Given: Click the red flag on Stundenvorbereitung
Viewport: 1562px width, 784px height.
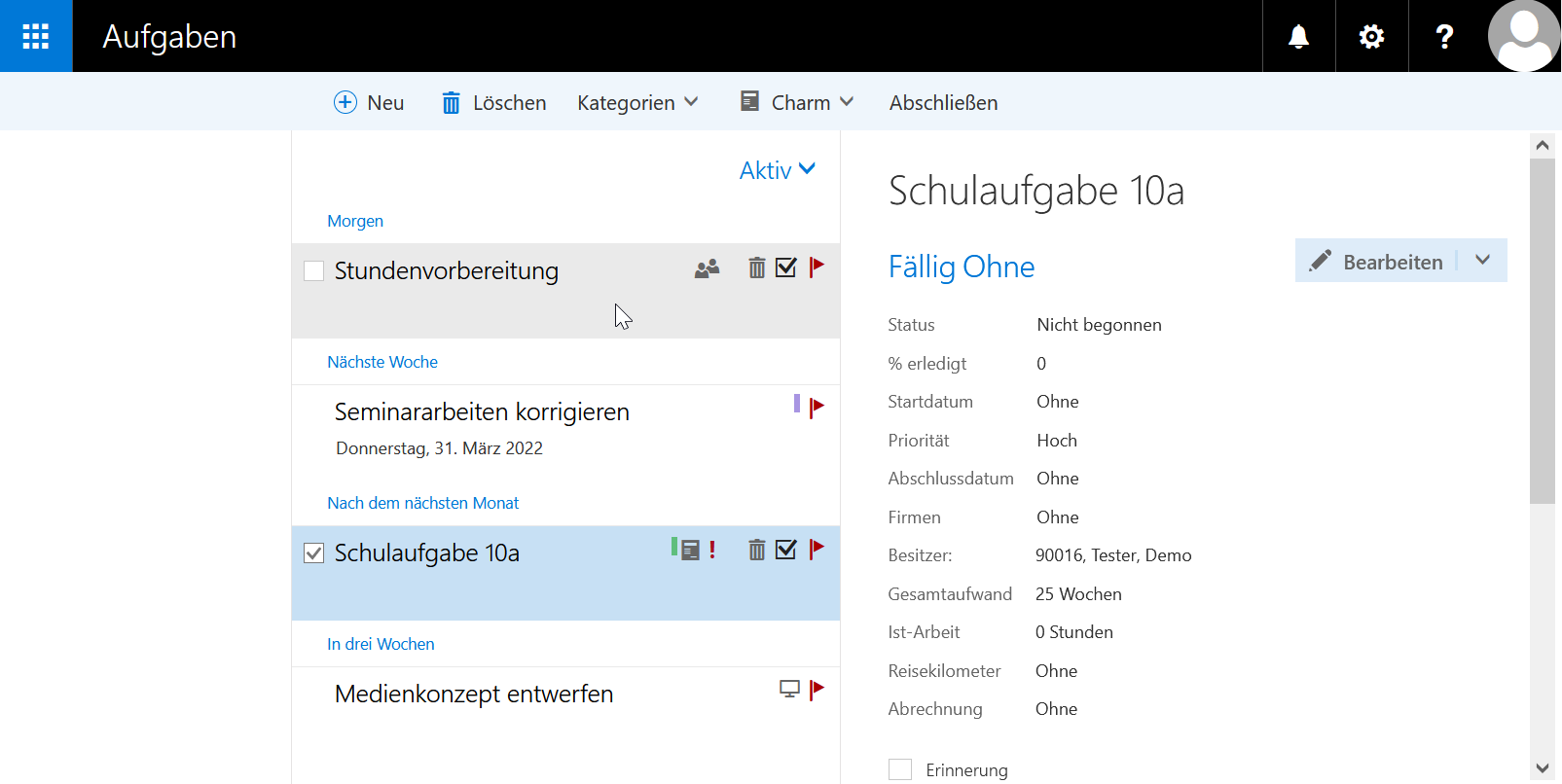Looking at the screenshot, I should coord(817,267).
